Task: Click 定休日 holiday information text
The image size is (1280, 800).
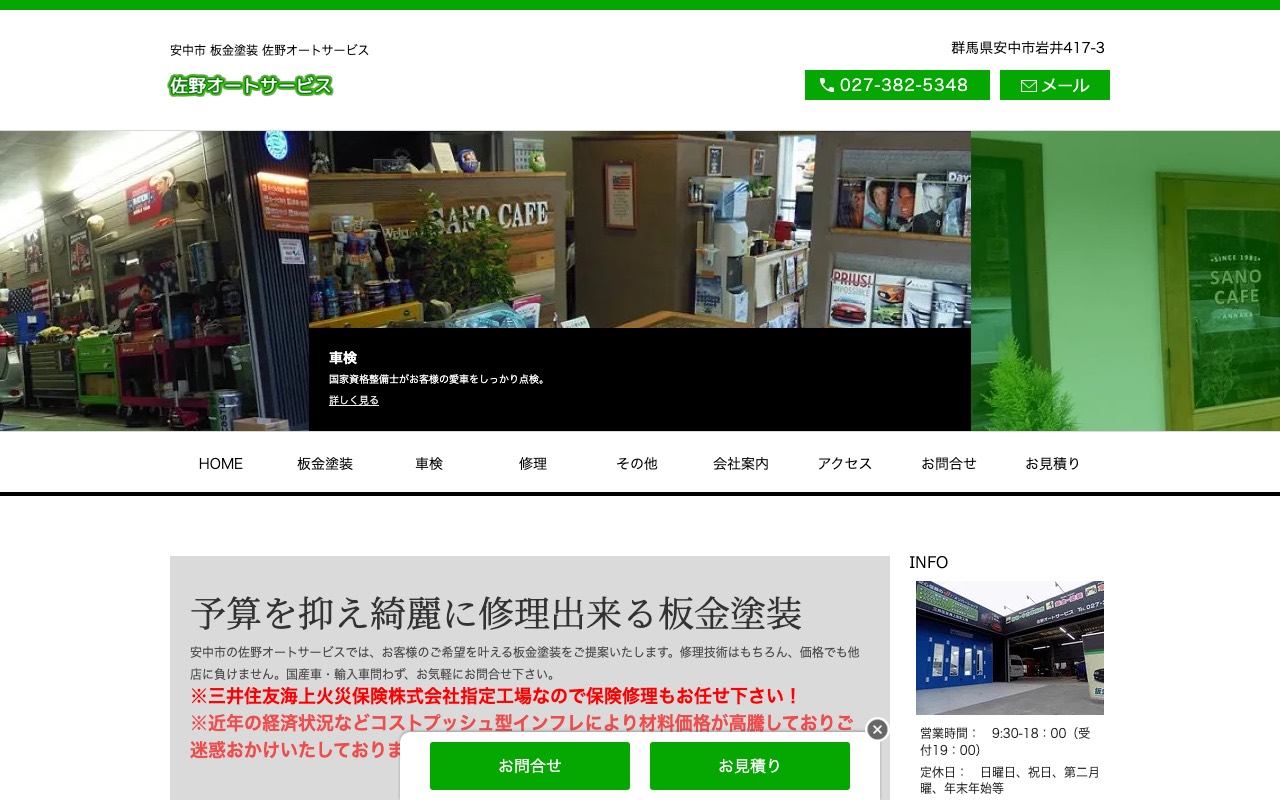Action: coord(1010,780)
